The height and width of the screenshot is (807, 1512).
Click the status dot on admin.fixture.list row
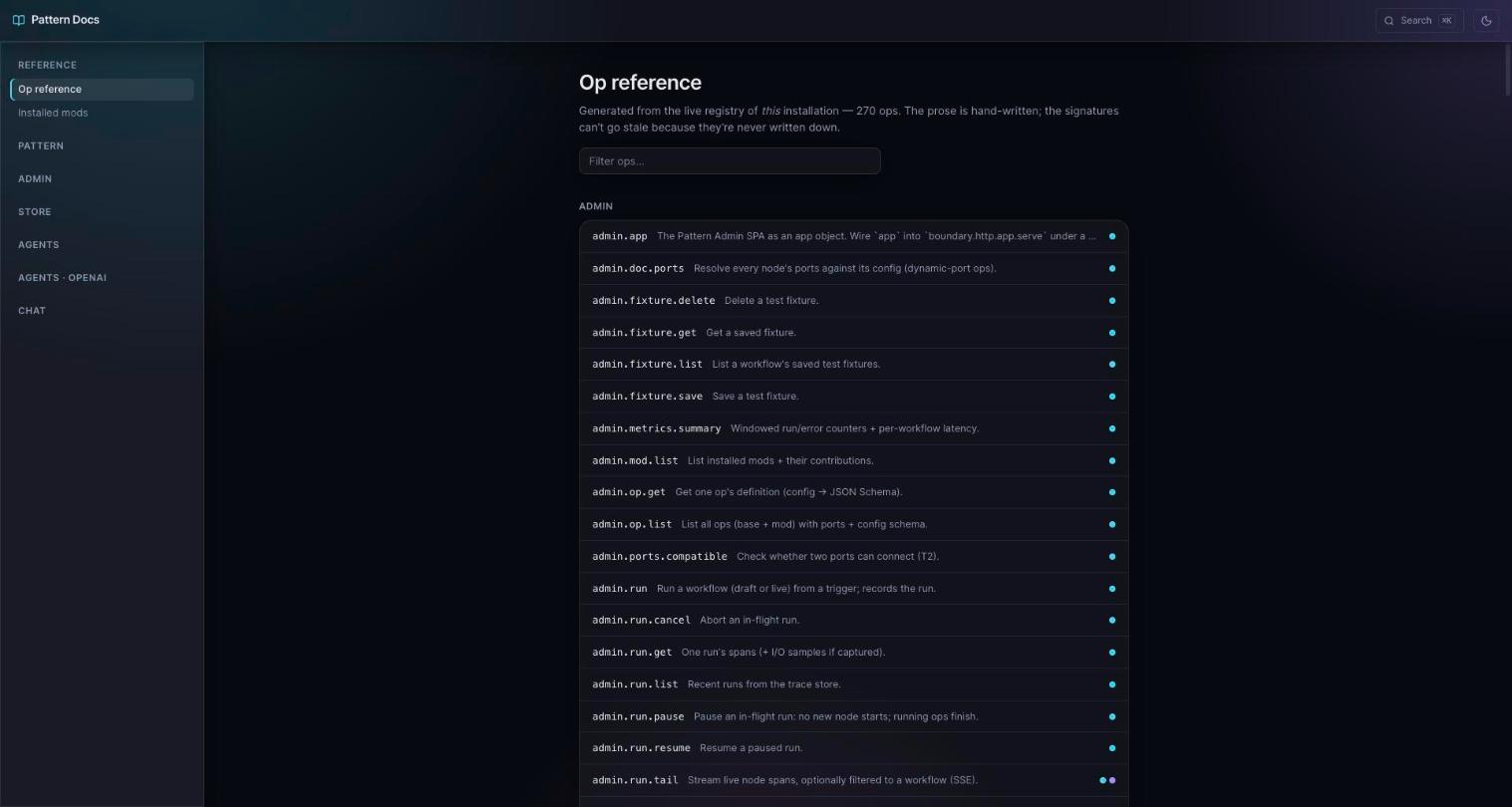[1112, 365]
